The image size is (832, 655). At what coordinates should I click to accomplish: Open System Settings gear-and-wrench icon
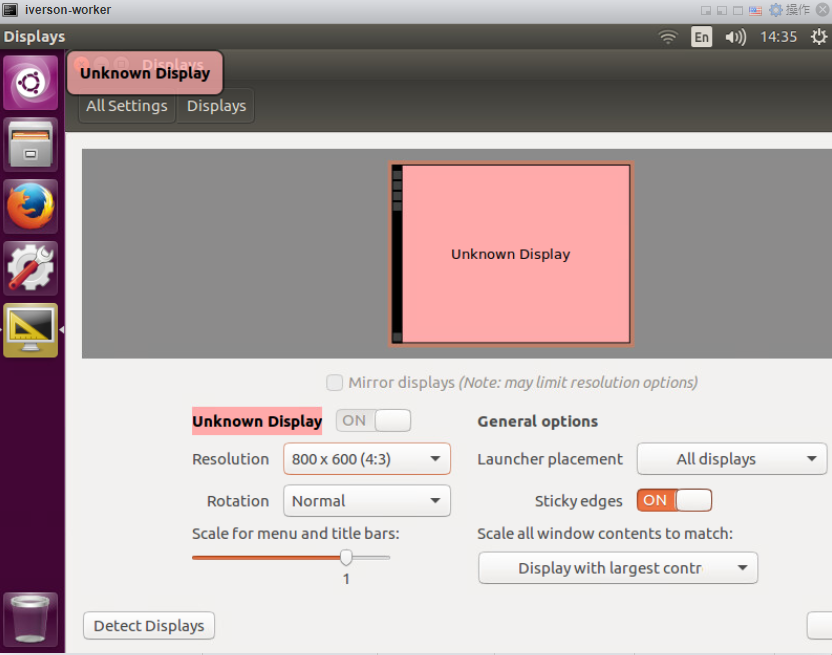pyautogui.click(x=30, y=268)
